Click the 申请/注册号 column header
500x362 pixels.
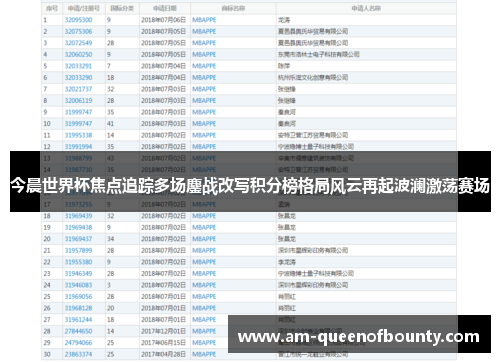[83, 8]
